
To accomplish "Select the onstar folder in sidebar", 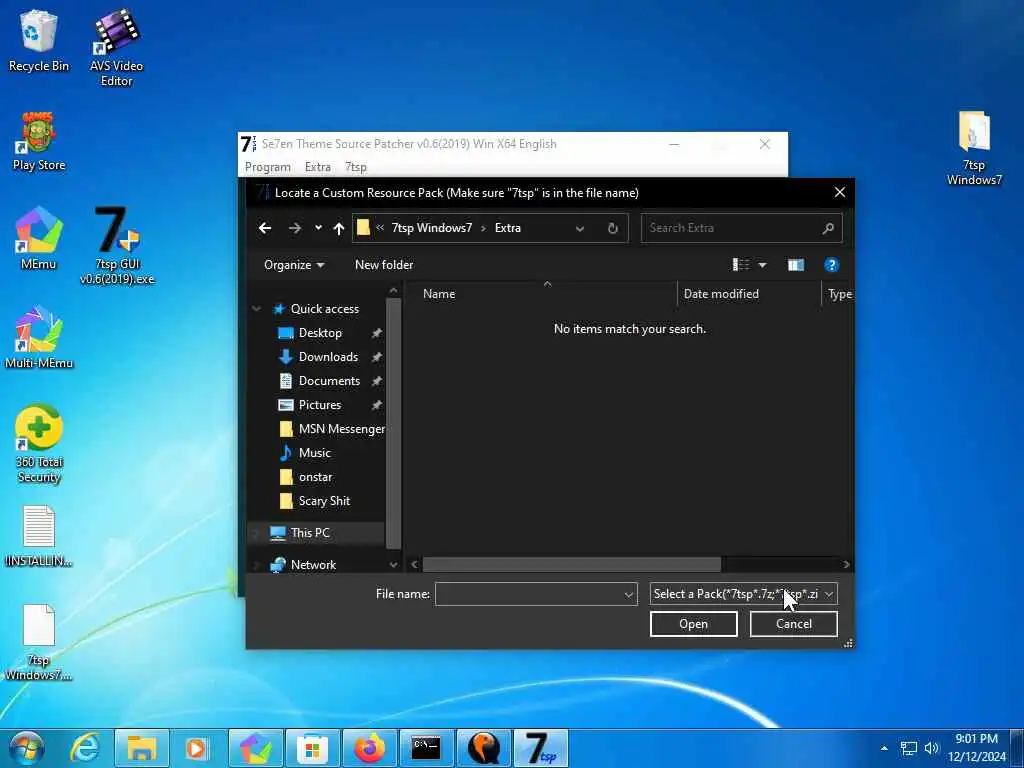I will (315, 477).
